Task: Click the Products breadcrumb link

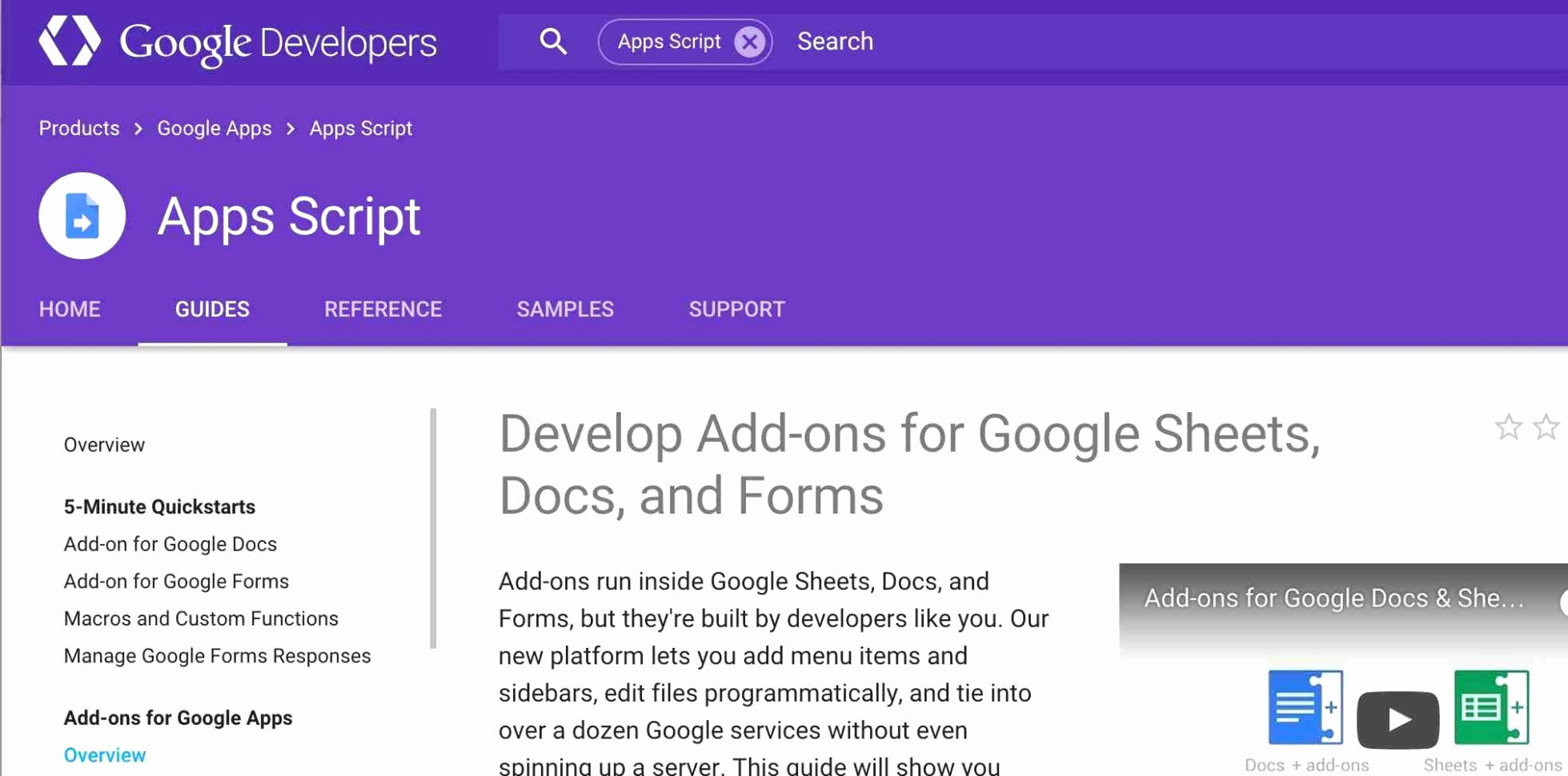Action: [x=79, y=128]
